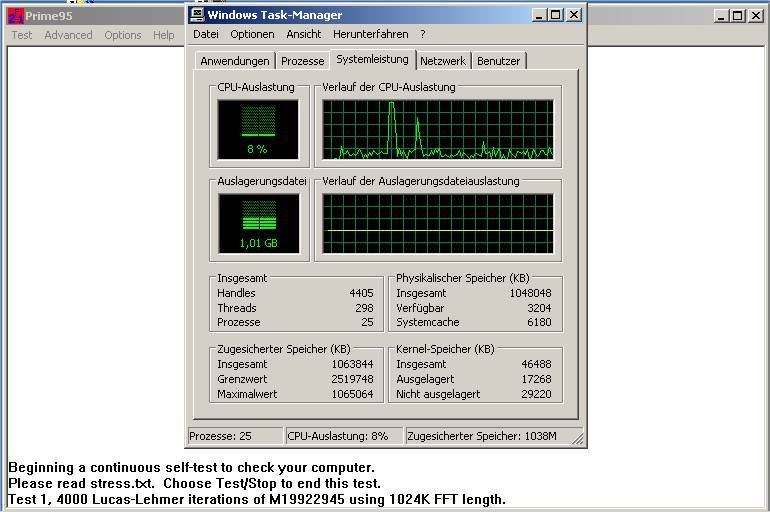Click the Prozesse value 25 in Insgesamt
770x512 pixels.
click(x=367, y=322)
